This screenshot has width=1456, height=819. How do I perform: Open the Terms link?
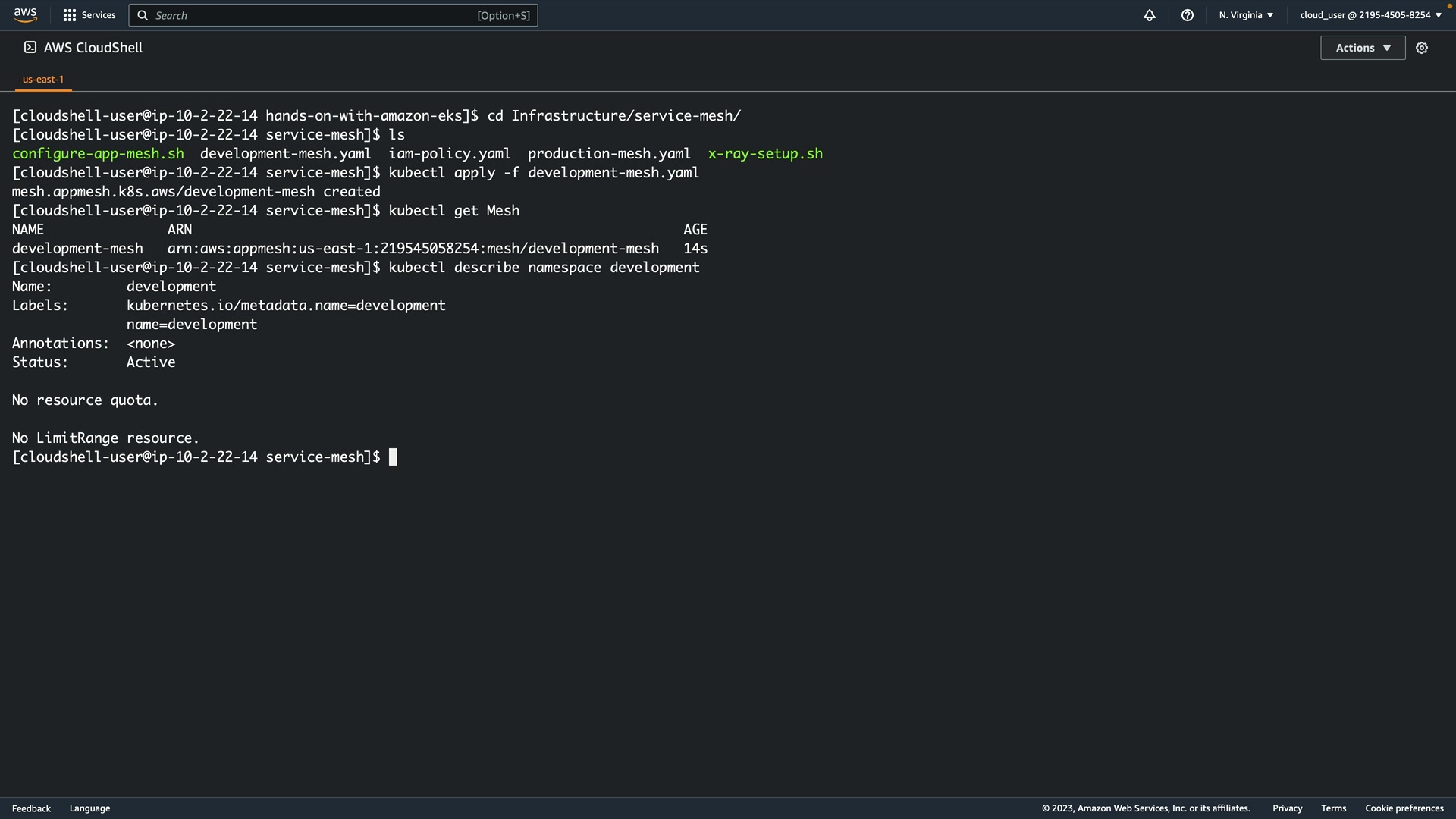(x=1333, y=808)
